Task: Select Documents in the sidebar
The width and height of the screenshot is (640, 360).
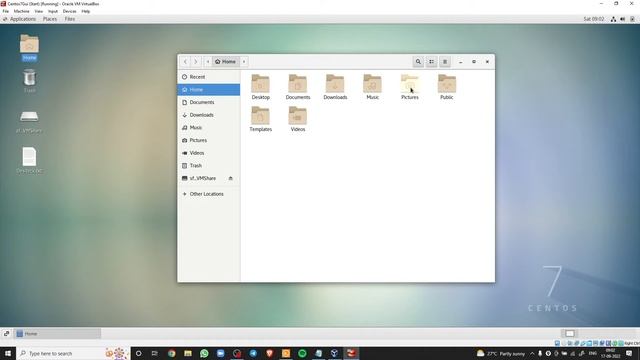Action: tap(209, 102)
